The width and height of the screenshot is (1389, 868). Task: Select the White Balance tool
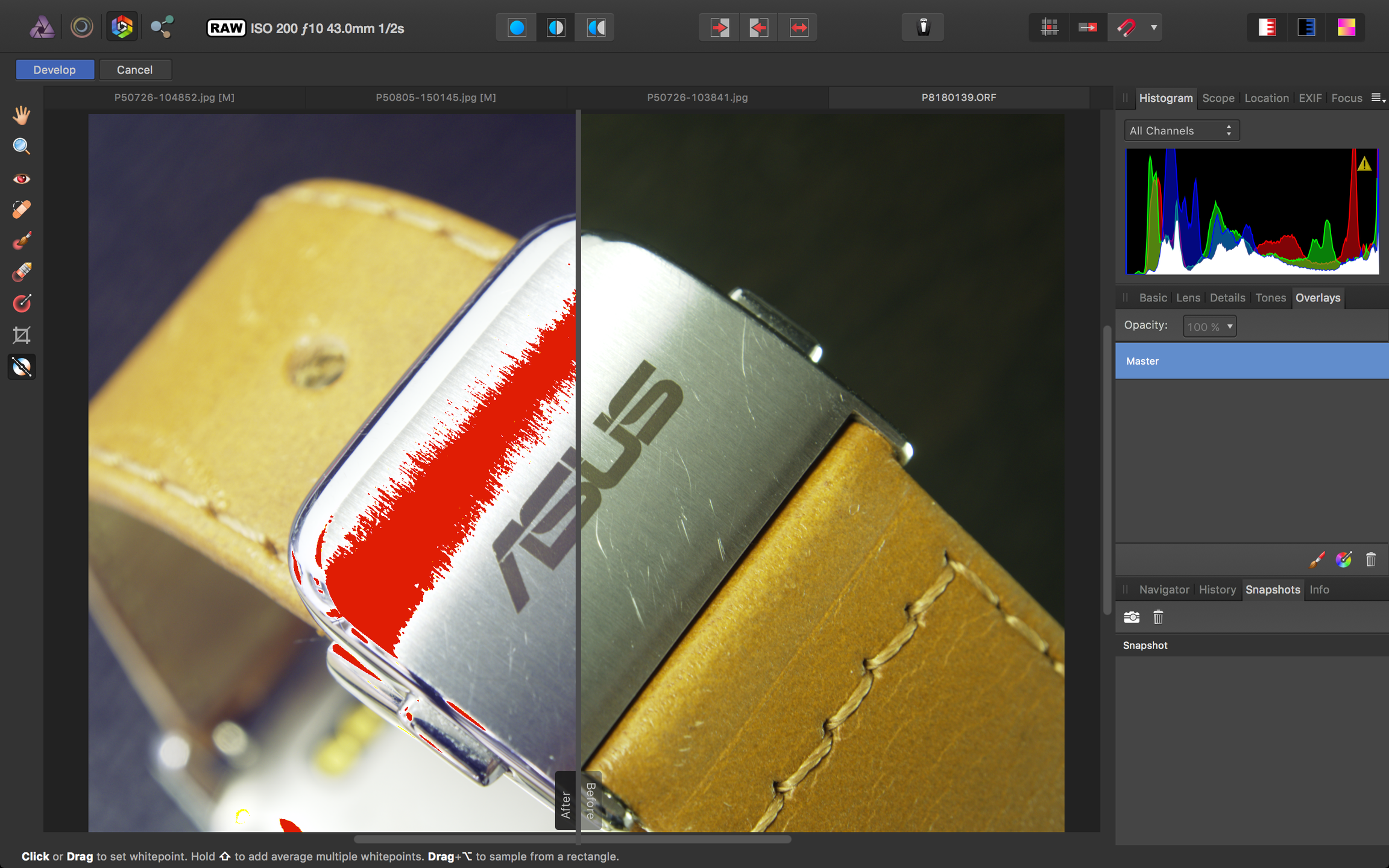(x=22, y=366)
